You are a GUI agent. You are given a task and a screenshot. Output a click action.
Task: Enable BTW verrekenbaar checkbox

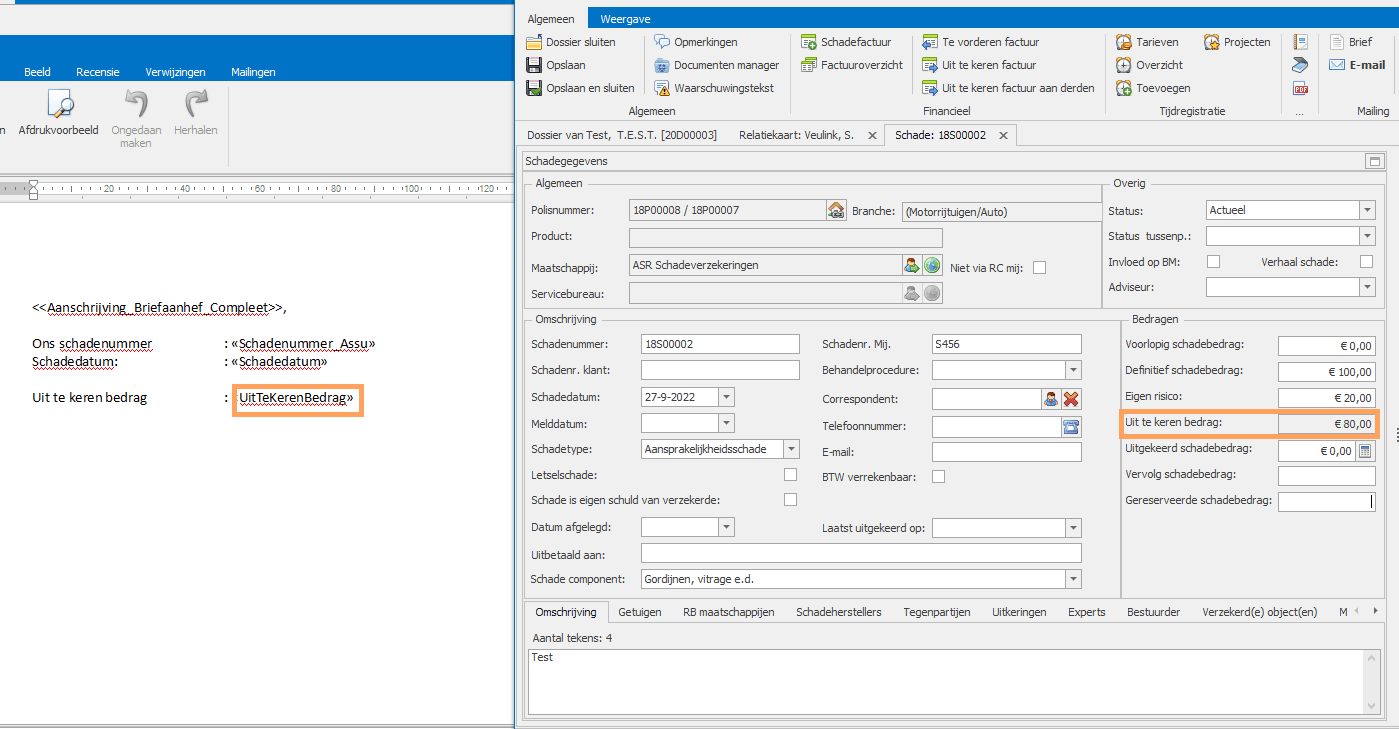938,477
